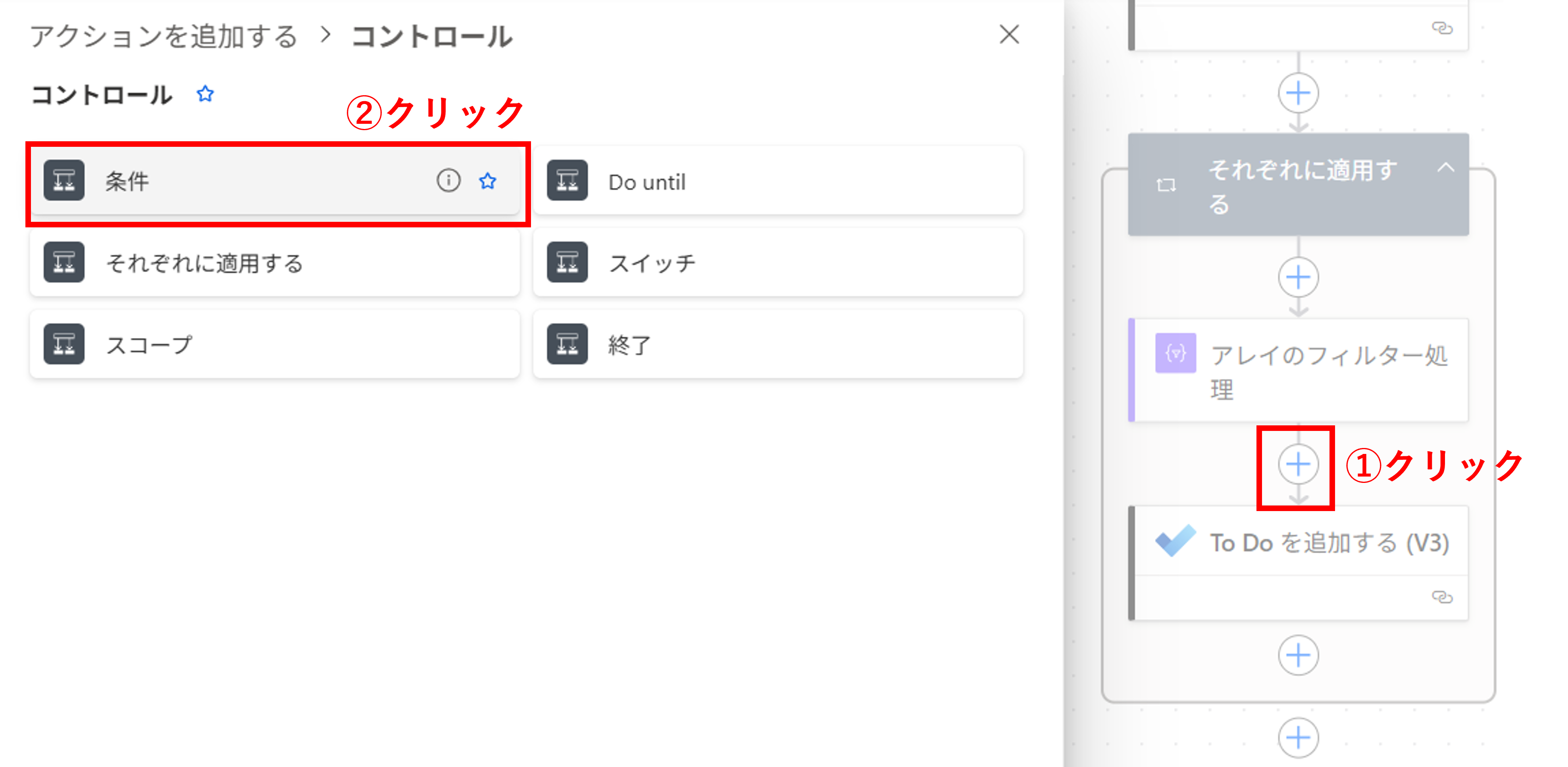This screenshot has width=1568, height=767.
Task: Select それぞれに適用する in the control list
Action: pos(275,262)
